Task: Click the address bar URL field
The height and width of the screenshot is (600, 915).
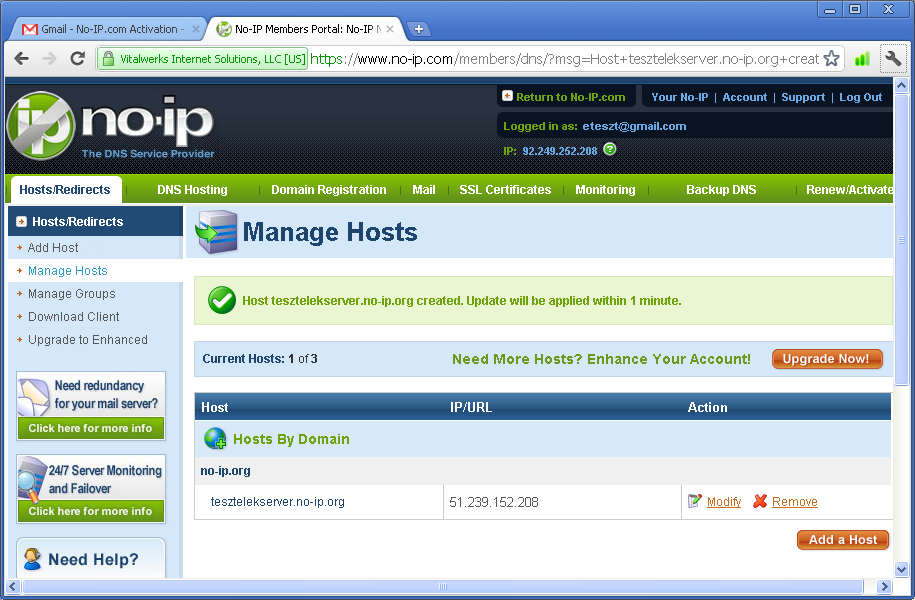Action: point(560,59)
